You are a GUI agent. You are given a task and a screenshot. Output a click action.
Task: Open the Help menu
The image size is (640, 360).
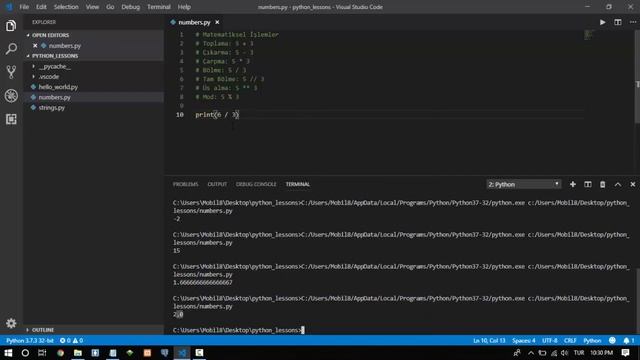184,7
